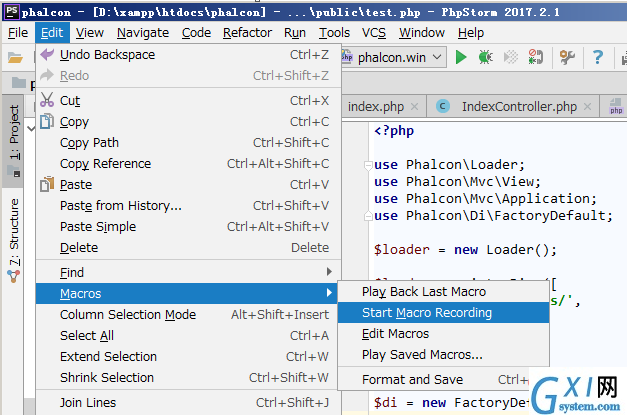This screenshot has width=627, height=415.
Task: Run the Format and Save macro
Action: pos(434,379)
